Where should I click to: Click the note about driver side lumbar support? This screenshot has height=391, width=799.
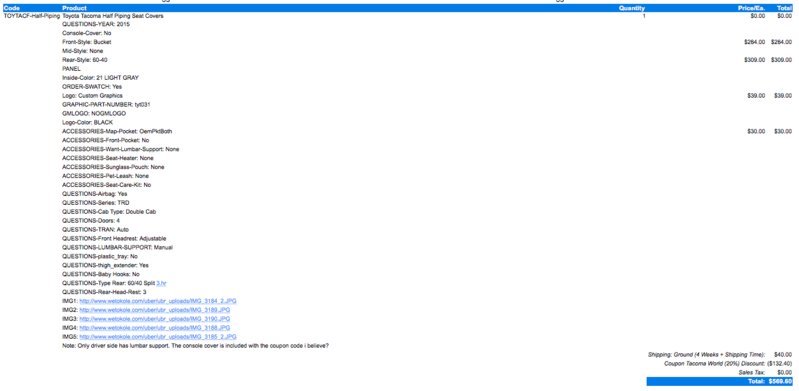(x=195, y=346)
